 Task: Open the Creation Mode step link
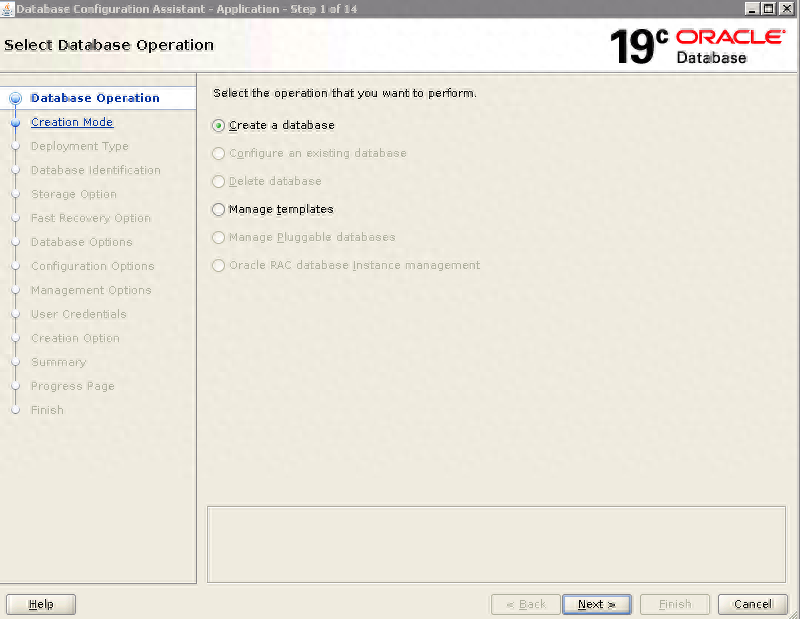click(72, 122)
